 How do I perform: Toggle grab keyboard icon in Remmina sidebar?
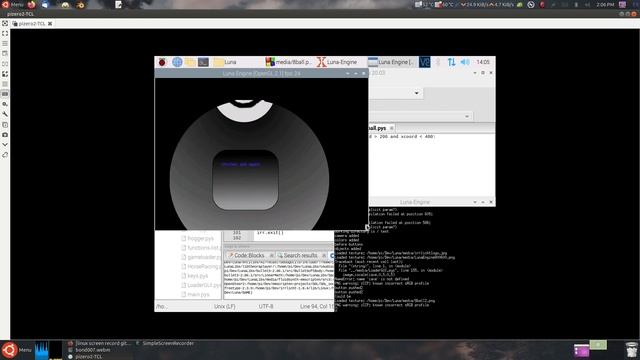(5, 94)
